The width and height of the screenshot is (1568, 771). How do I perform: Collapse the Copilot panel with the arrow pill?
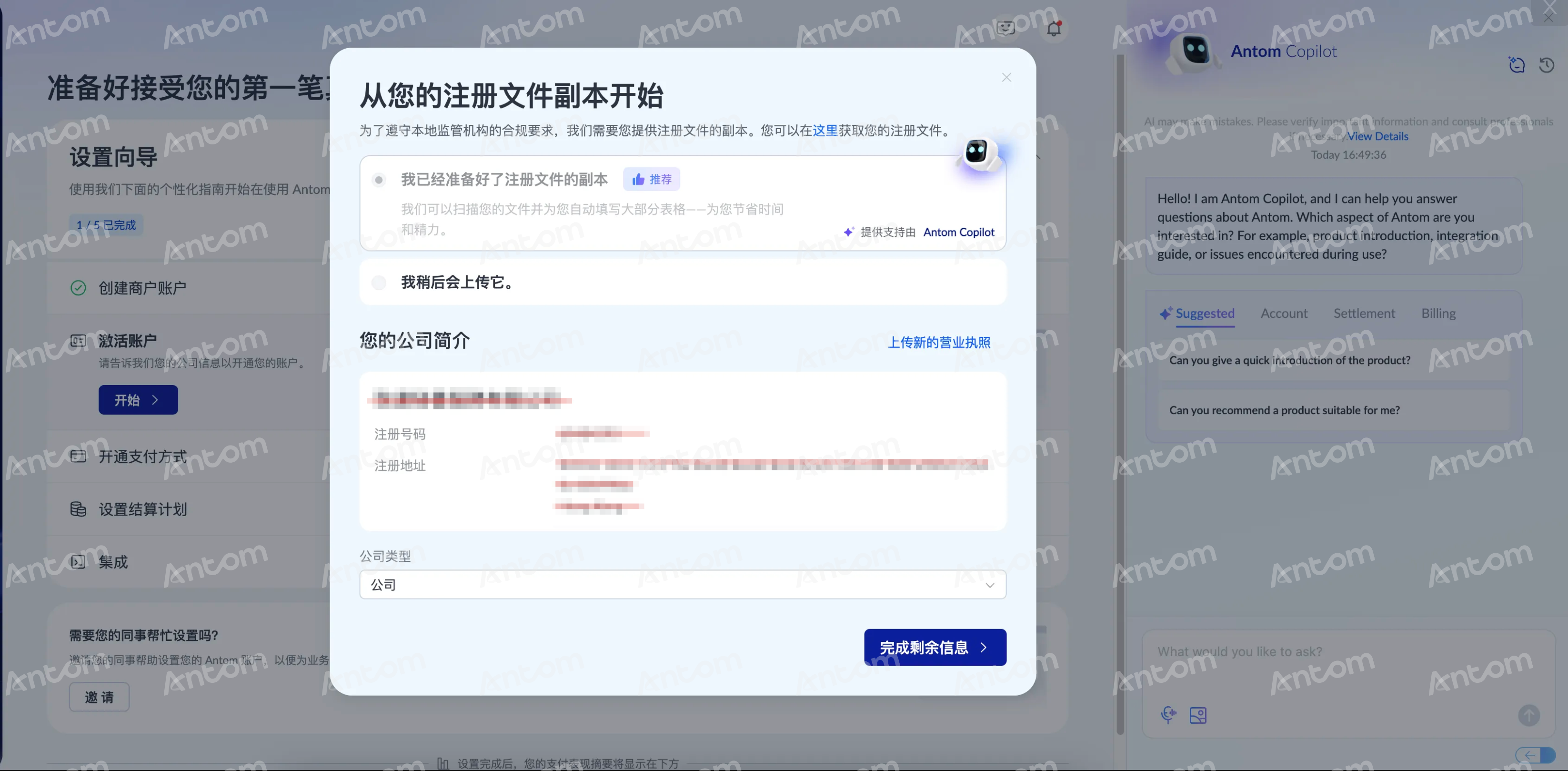(1535, 755)
